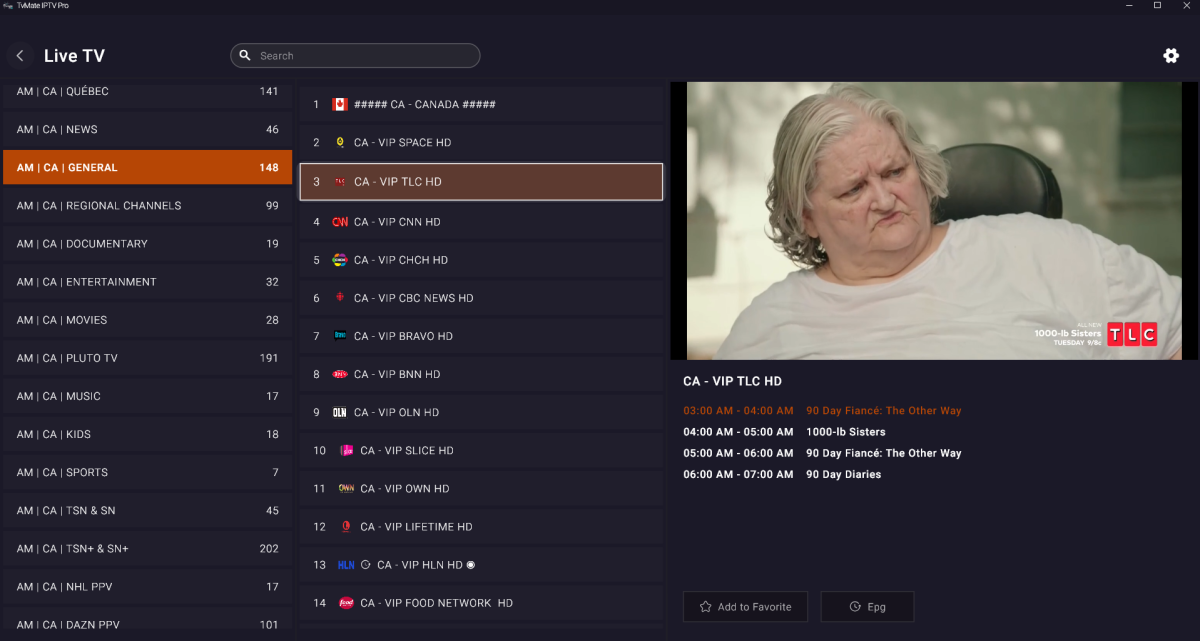Click the HLN channel logo
The width and height of the screenshot is (1200, 641).
(x=346, y=565)
